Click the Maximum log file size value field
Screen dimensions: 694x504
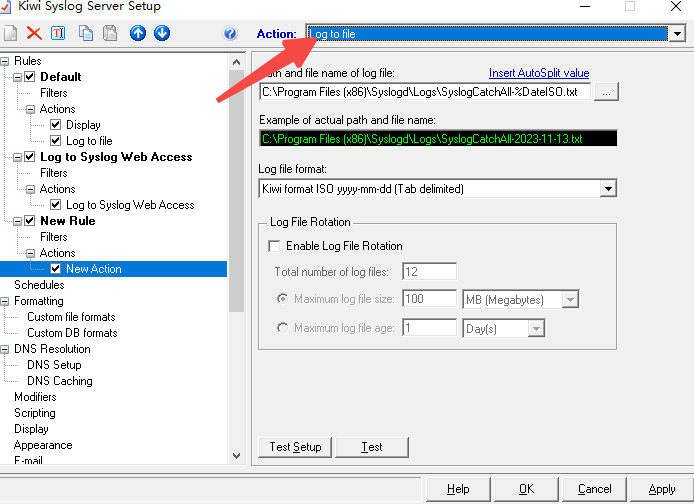(429, 299)
